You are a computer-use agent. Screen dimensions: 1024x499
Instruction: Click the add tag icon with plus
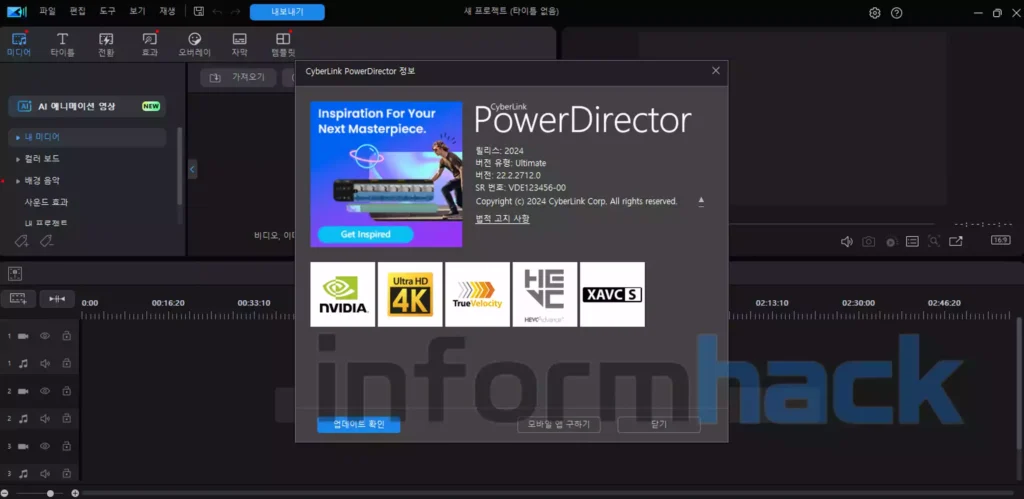coord(21,242)
